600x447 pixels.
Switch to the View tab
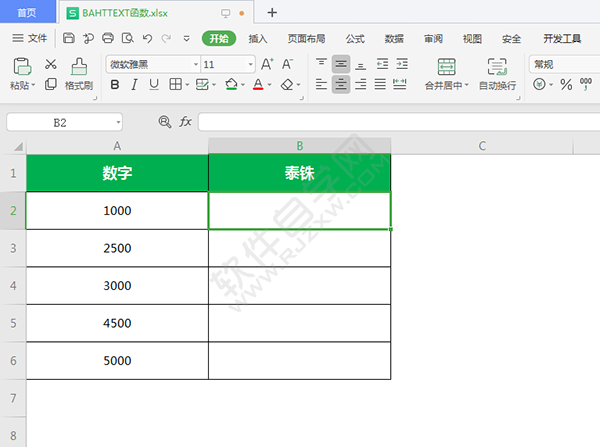[472, 39]
